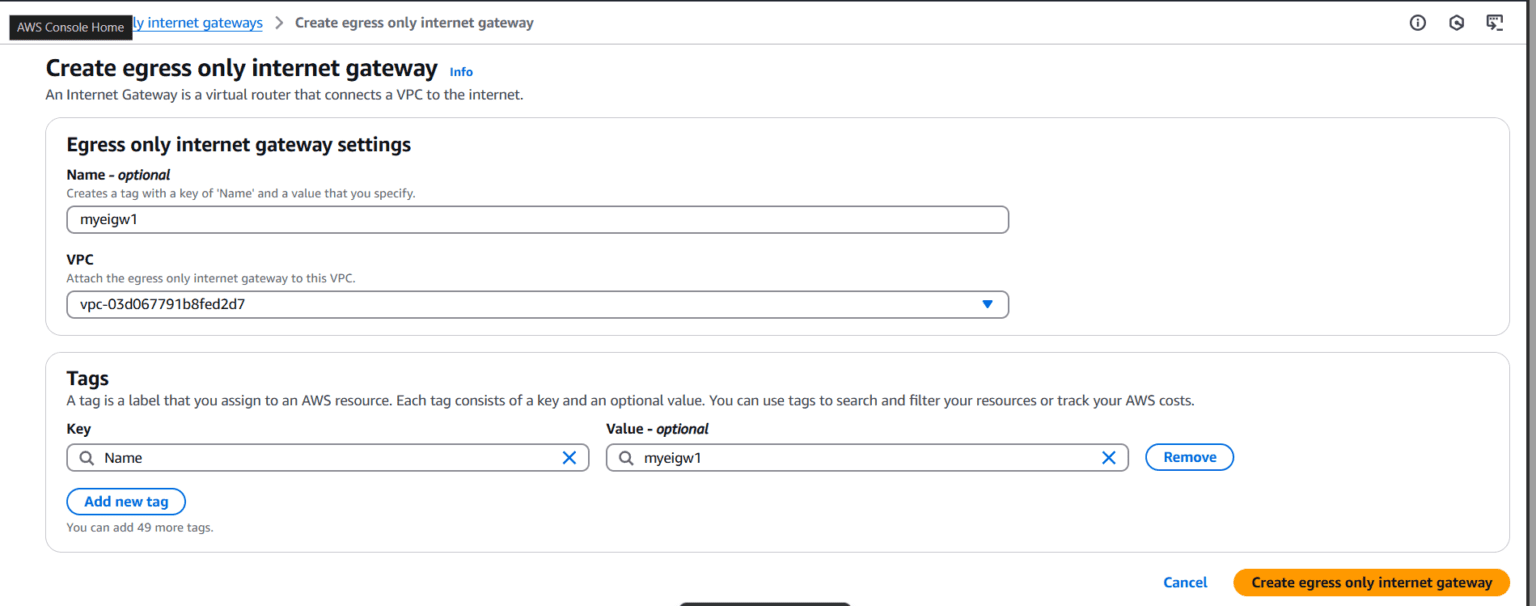The height and width of the screenshot is (606, 1536).
Task: Click the search magnifier in the Value field
Action: [x=626, y=457]
